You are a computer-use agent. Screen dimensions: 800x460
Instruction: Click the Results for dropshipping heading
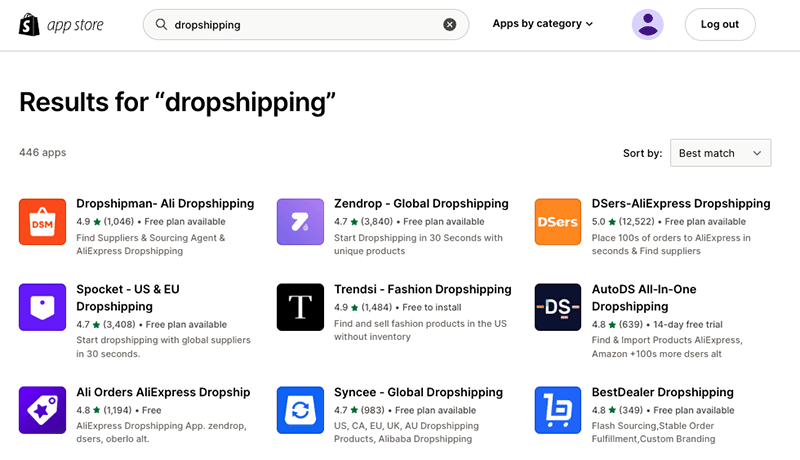pyautogui.click(x=178, y=102)
